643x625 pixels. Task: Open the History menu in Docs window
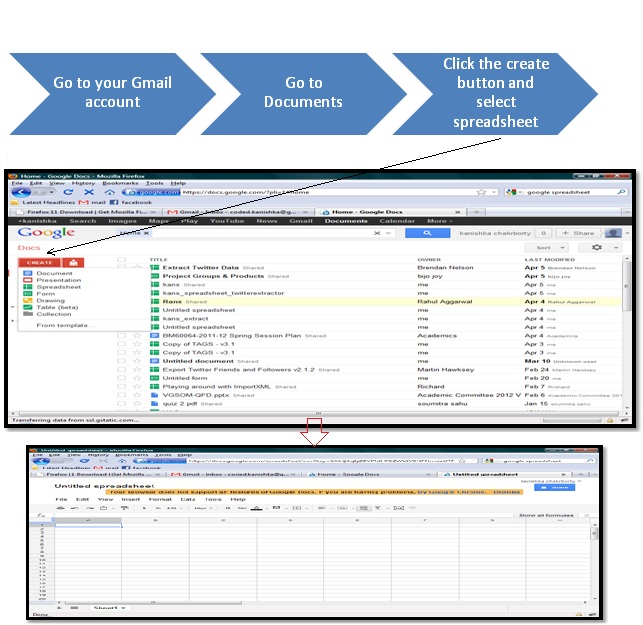83,183
